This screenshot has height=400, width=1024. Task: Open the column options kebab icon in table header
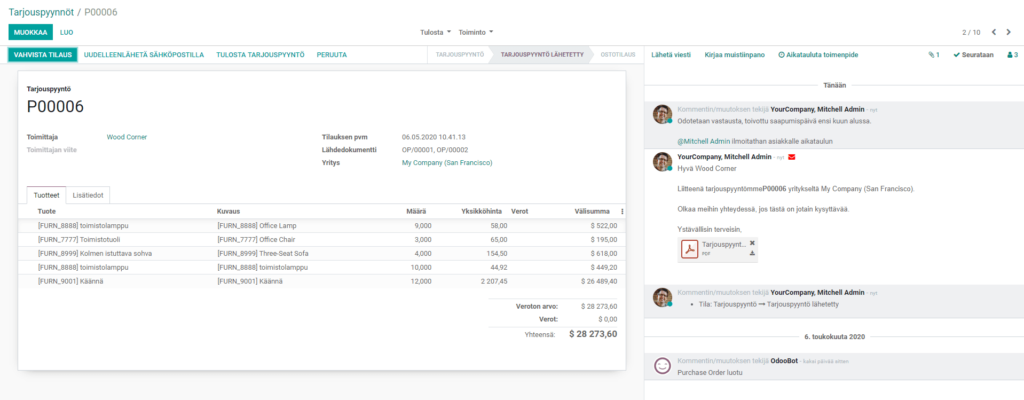pyautogui.click(x=622, y=212)
